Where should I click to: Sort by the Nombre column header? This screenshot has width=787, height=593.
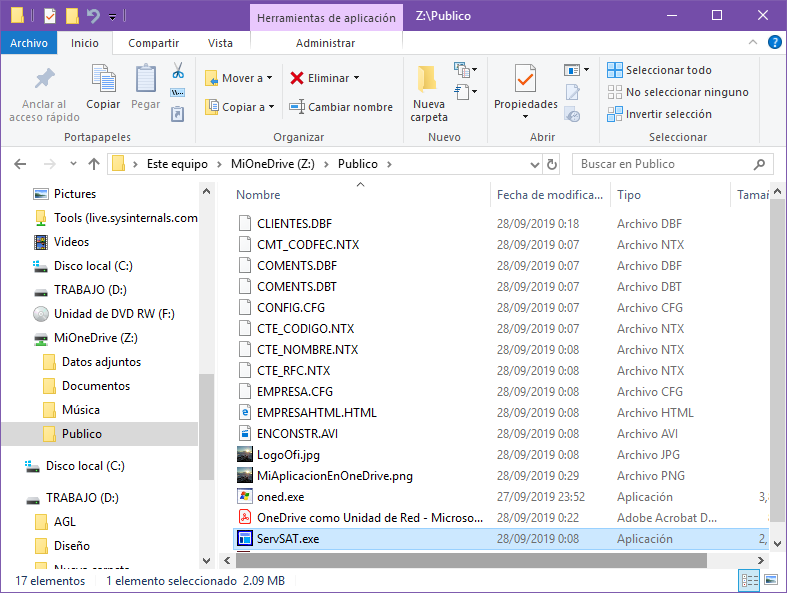coord(258,195)
